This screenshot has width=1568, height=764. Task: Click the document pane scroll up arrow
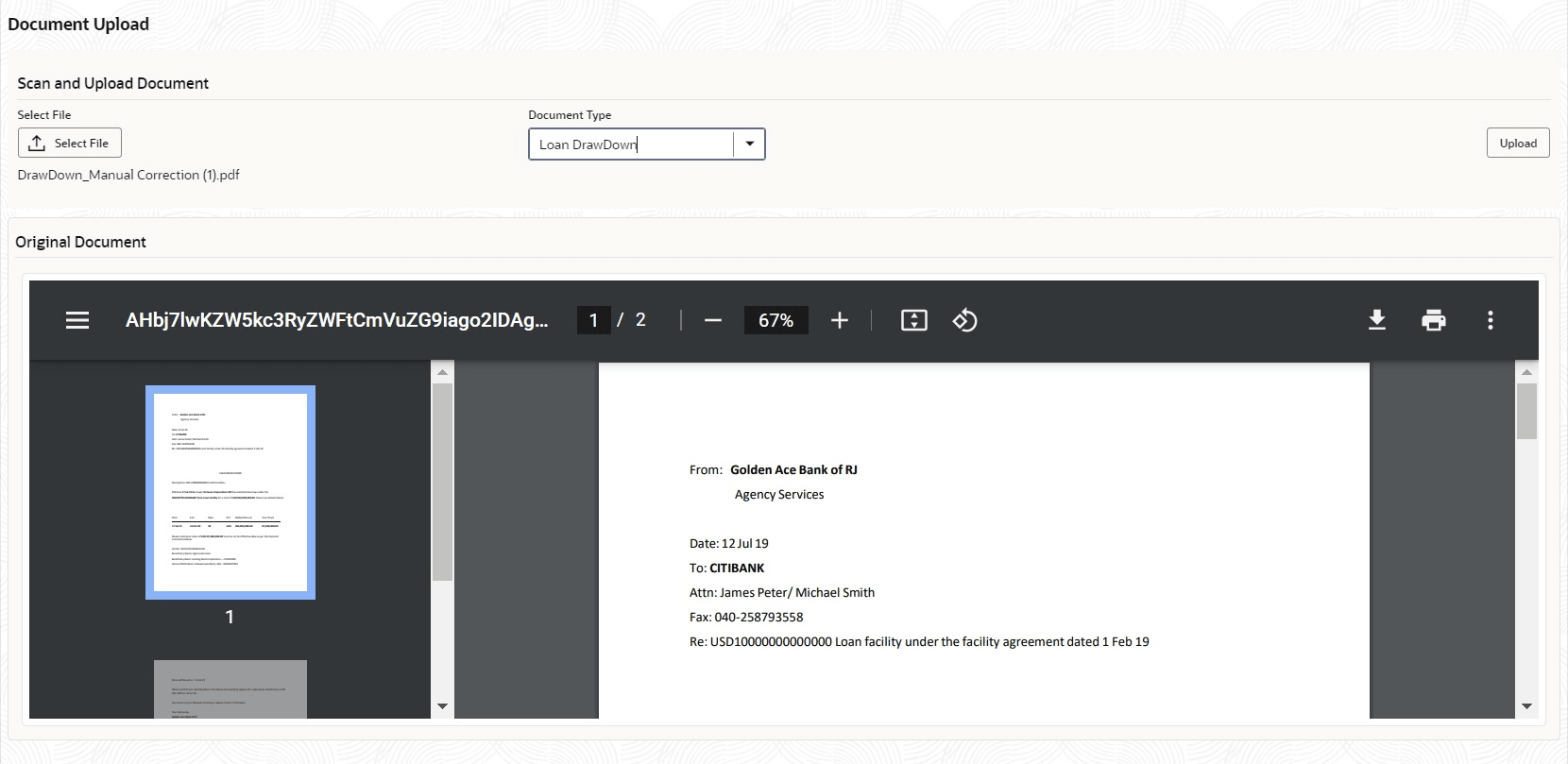pyautogui.click(x=1526, y=372)
